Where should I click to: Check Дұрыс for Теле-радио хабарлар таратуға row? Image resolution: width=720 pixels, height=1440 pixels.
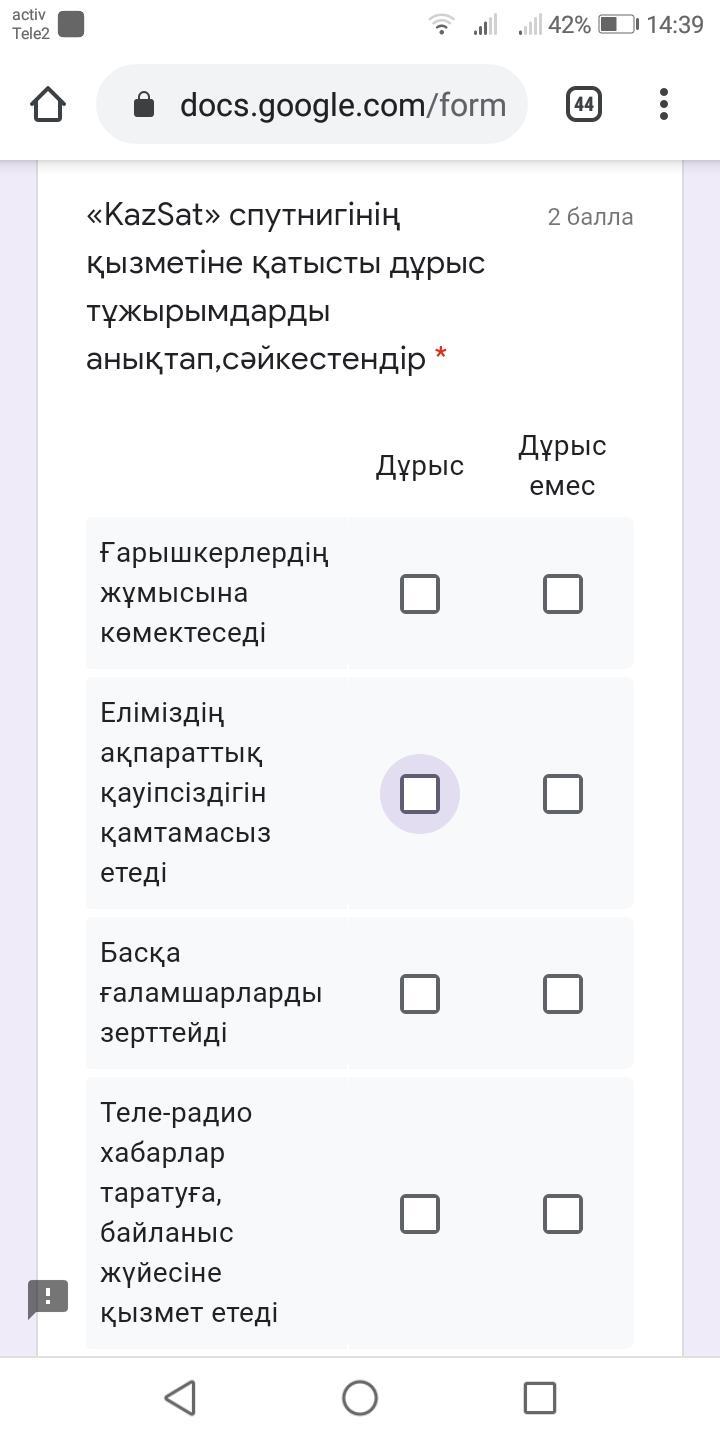click(x=420, y=1214)
